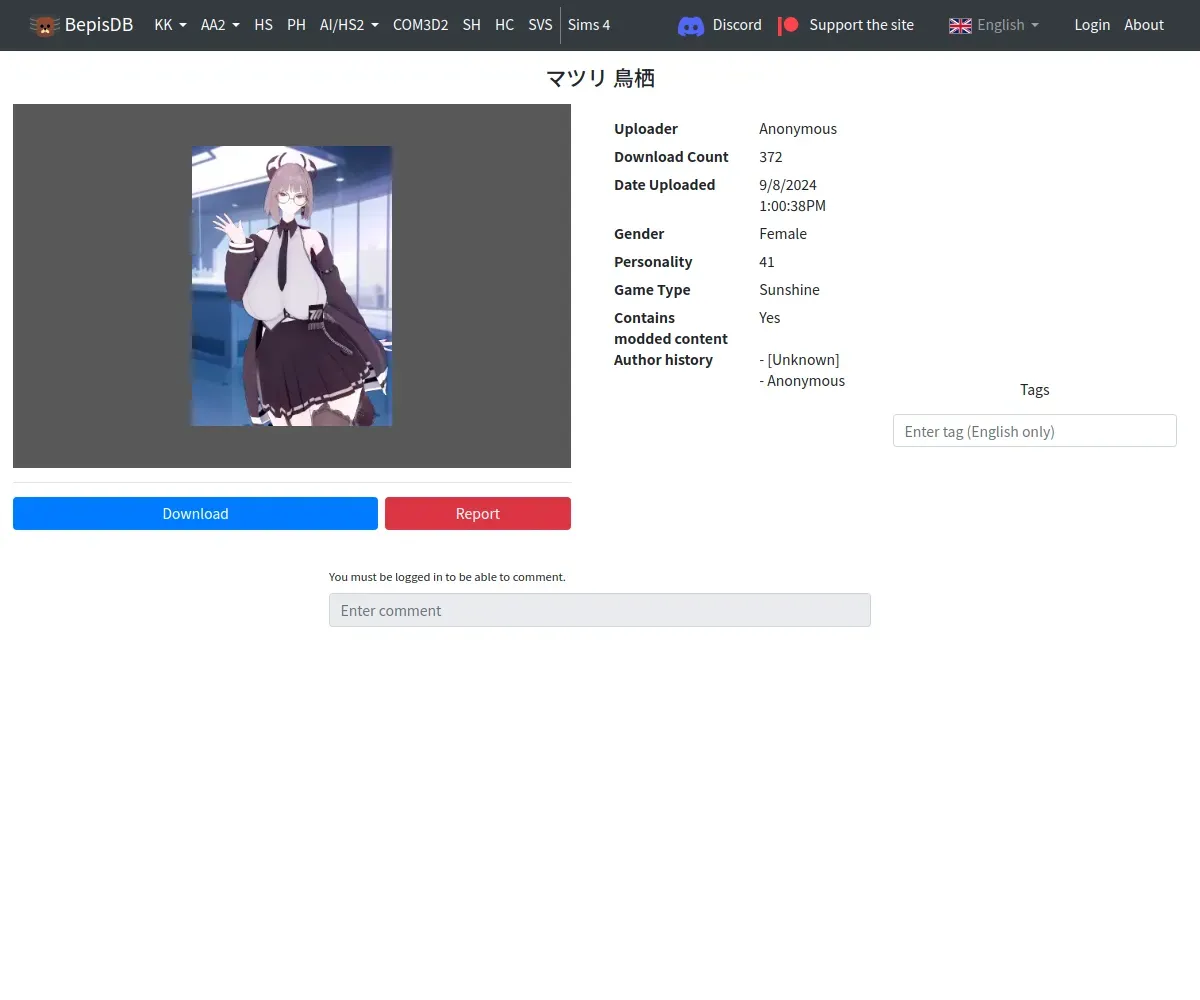The width and height of the screenshot is (1200, 1000).
Task: Expand the AI/HS2 dropdown menu
Action: pyautogui.click(x=349, y=25)
